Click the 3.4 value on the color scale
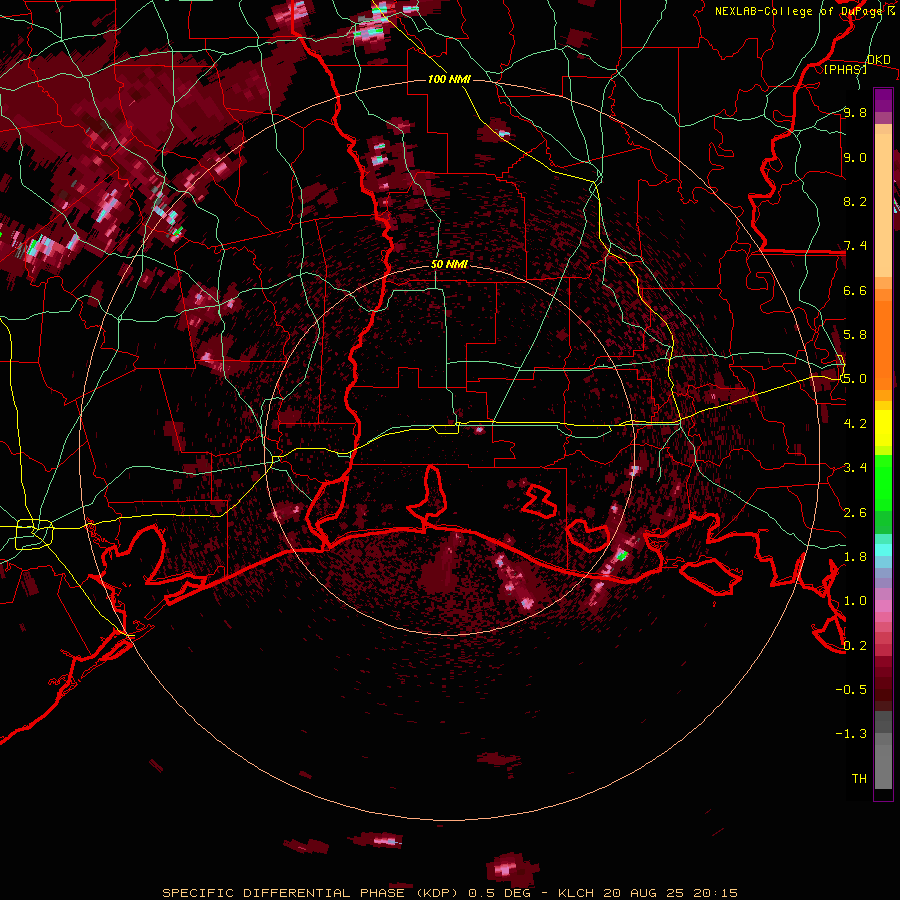The image size is (900, 900). (x=855, y=468)
